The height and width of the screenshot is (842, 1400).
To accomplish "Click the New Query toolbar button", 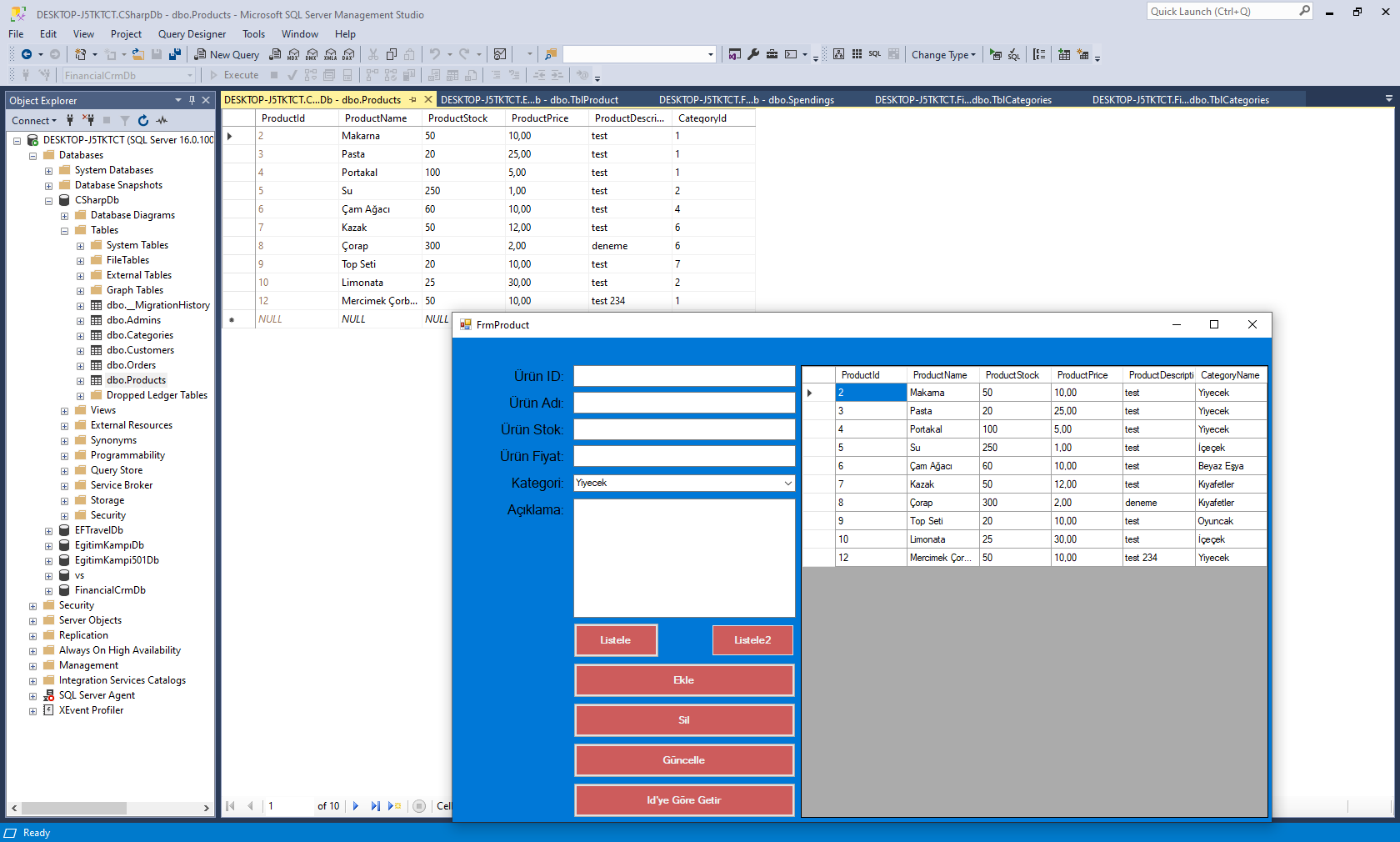I will tap(227, 54).
